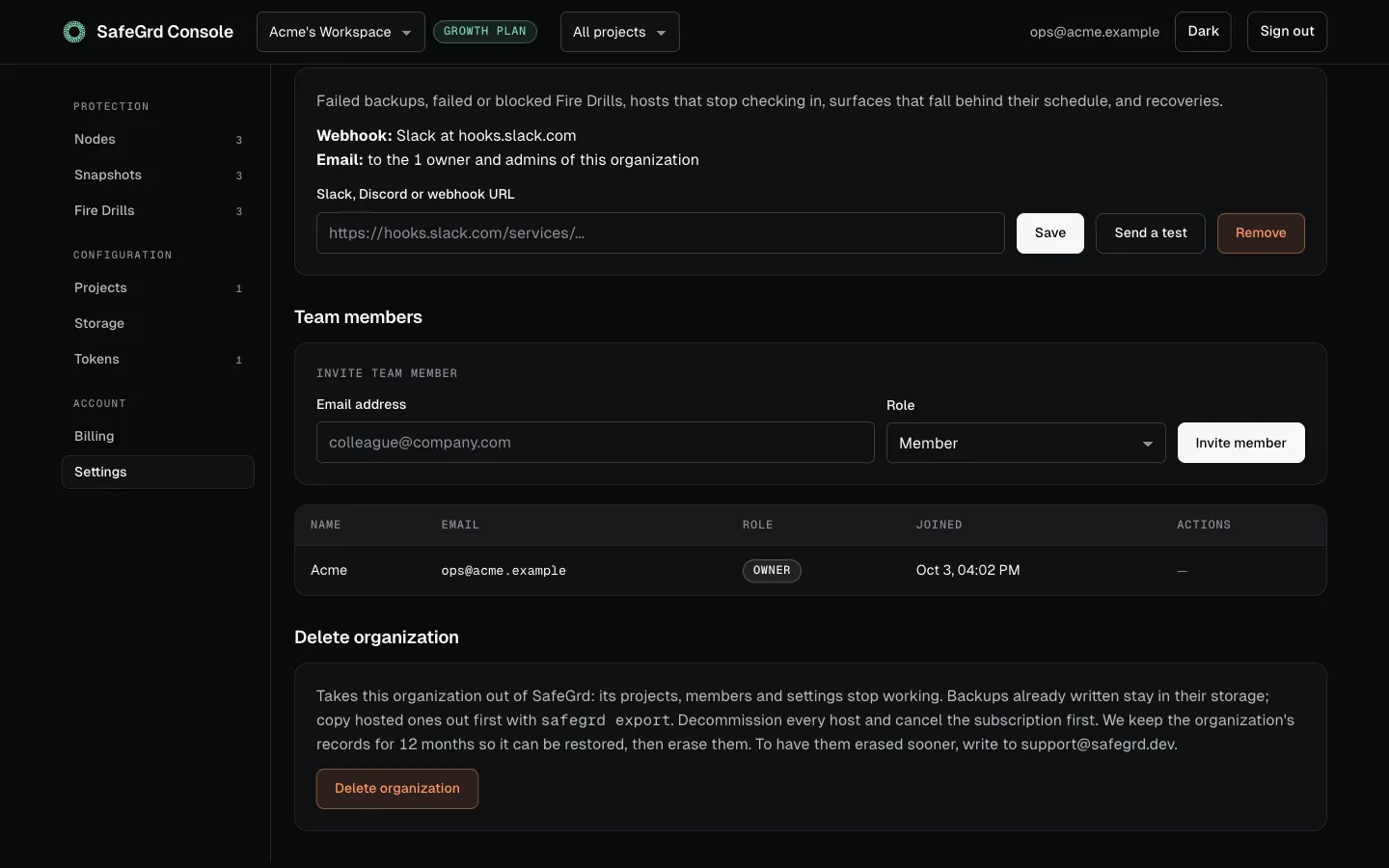Click the ops@acme.example account email in header

[1095, 32]
